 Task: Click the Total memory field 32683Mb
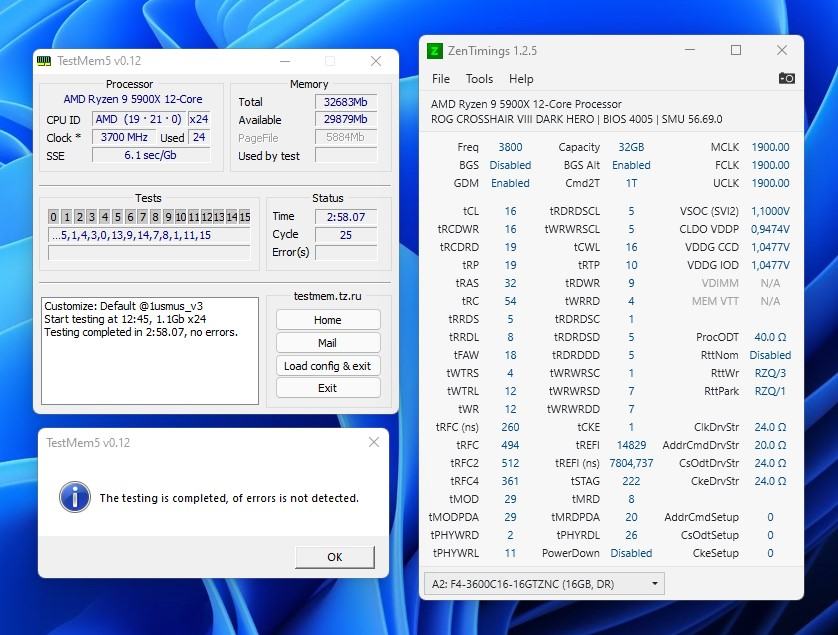point(346,102)
